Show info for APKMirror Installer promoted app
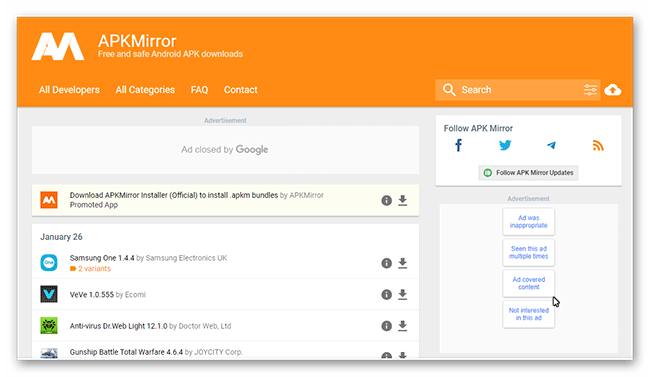650x377 pixels. click(386, 200)
